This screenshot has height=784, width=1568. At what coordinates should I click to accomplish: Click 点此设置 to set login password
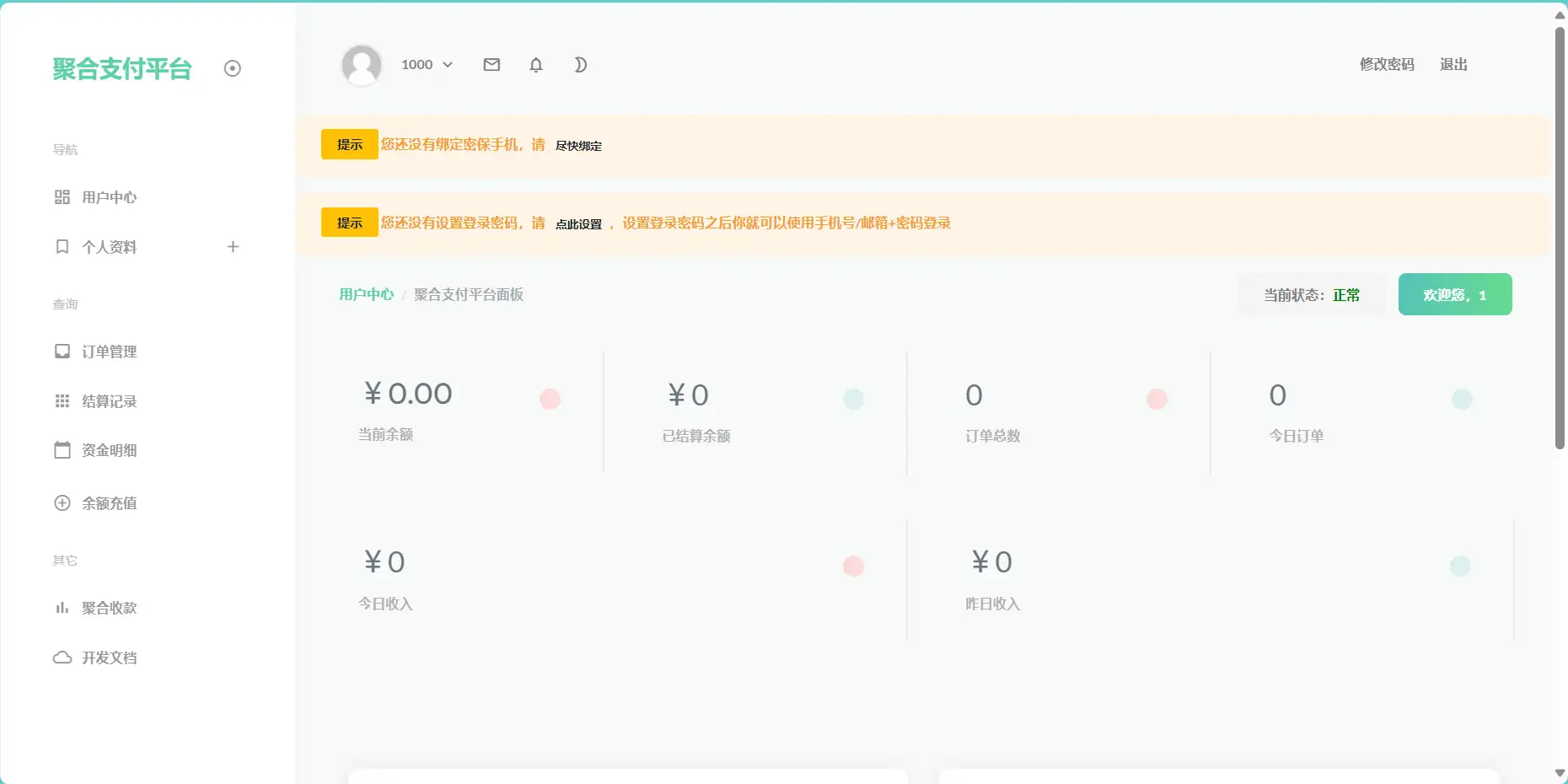point(578,223)
